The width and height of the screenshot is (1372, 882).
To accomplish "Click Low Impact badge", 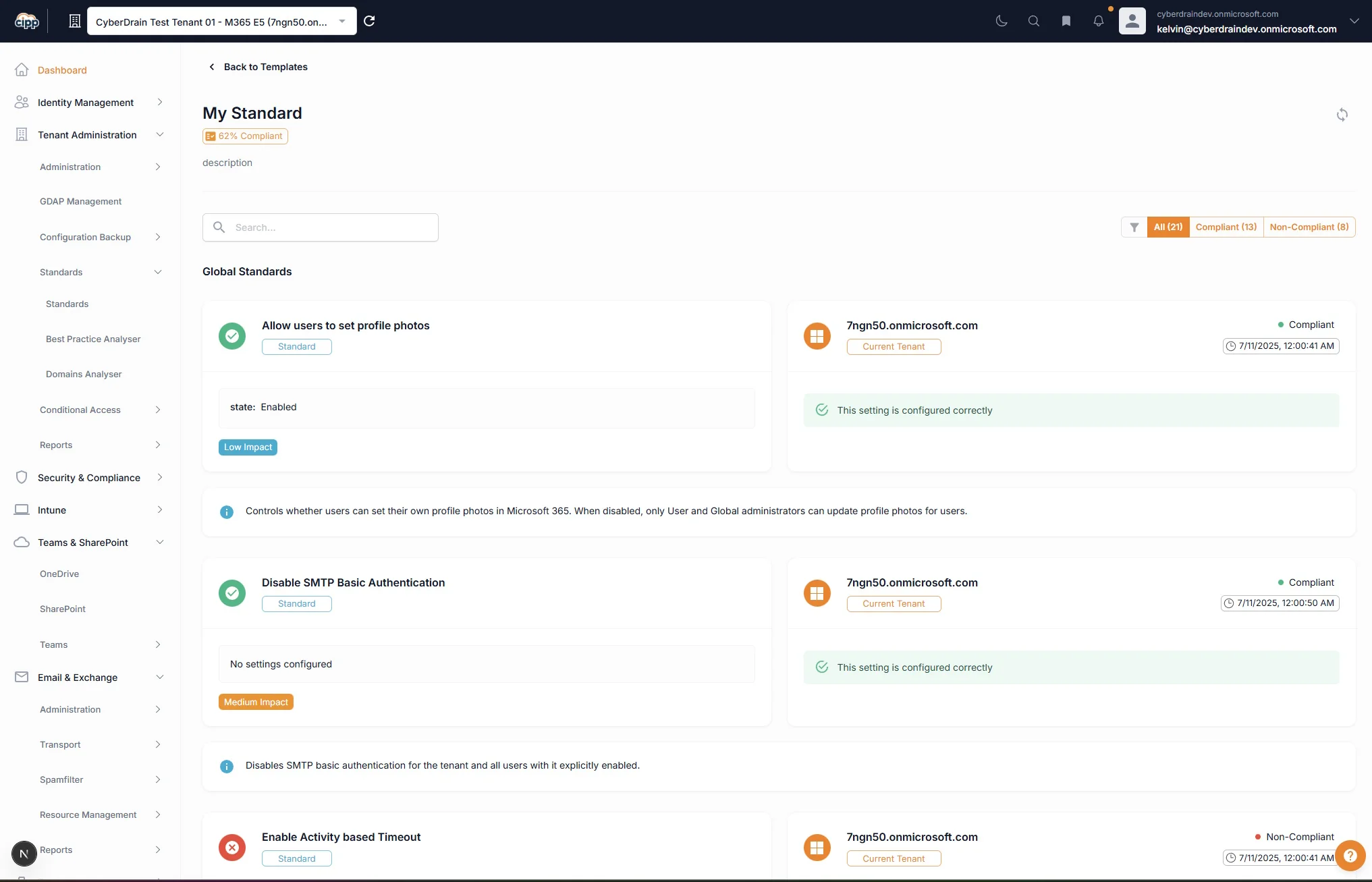I will (x=248, y=447).
